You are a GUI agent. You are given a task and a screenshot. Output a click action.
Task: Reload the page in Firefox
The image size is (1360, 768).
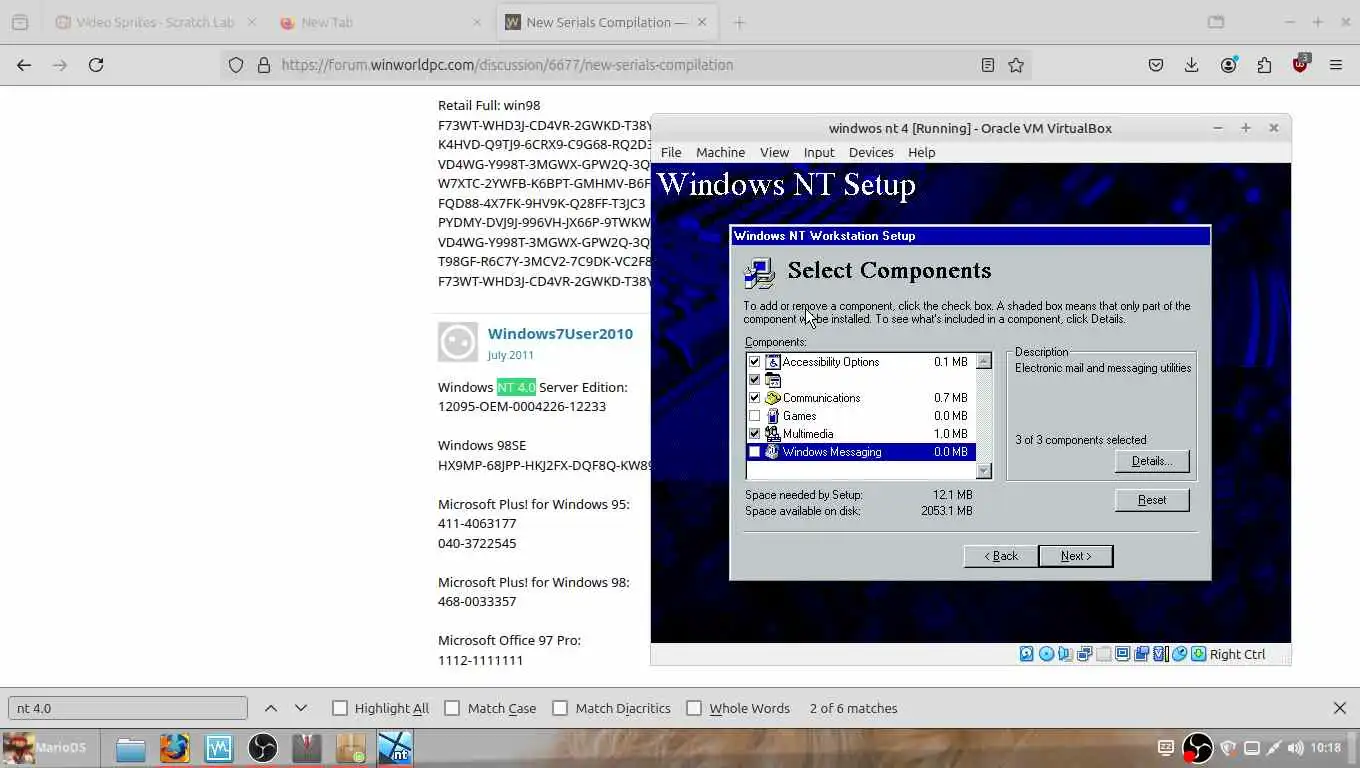pos(96,65)
